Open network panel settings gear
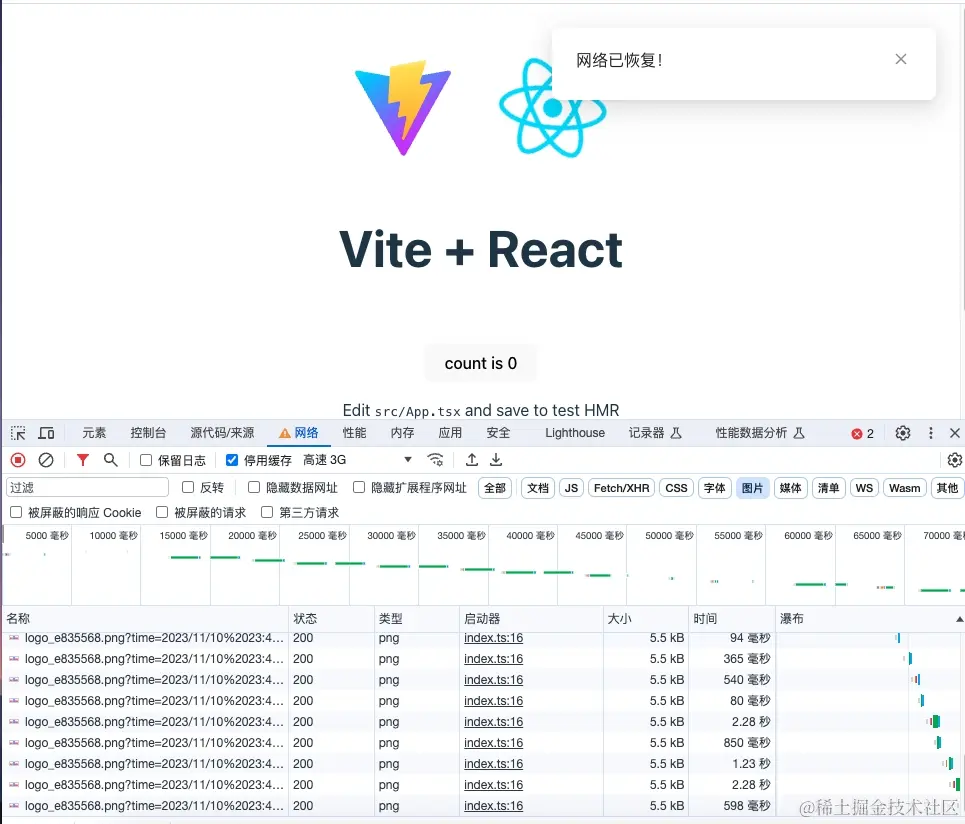 coord(955,460)
